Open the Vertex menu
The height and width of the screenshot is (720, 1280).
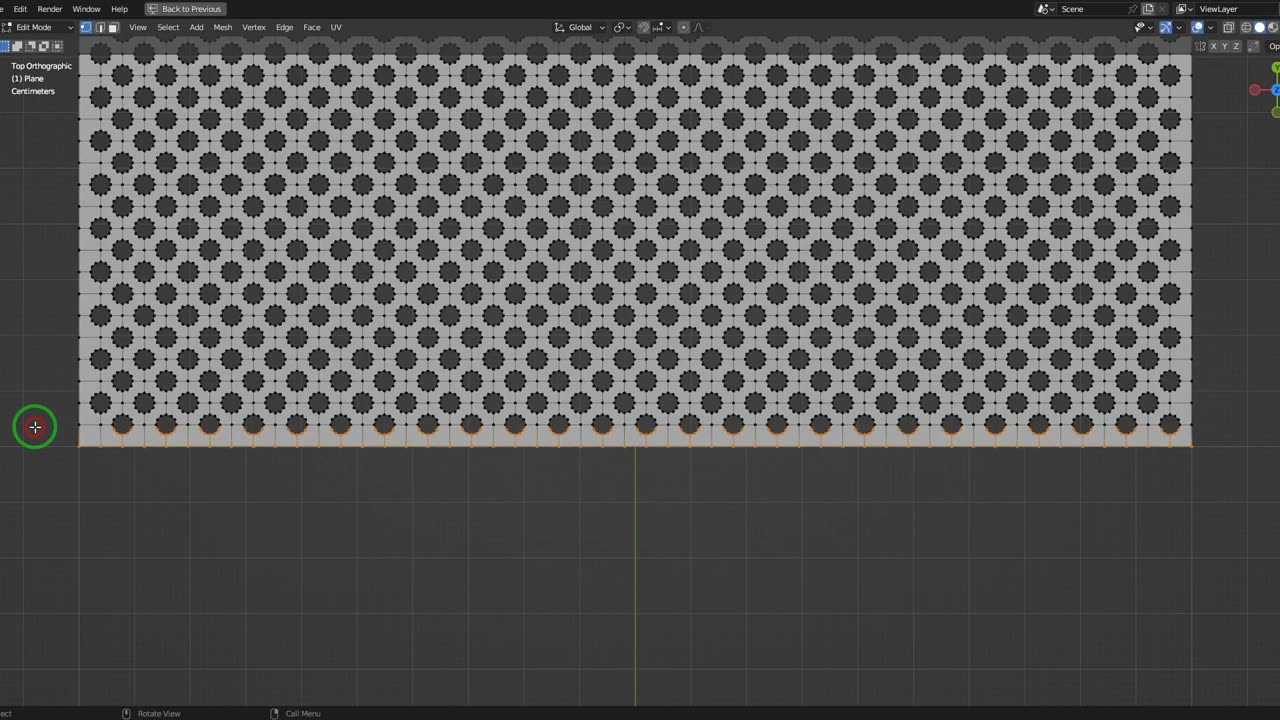point(254,27)
